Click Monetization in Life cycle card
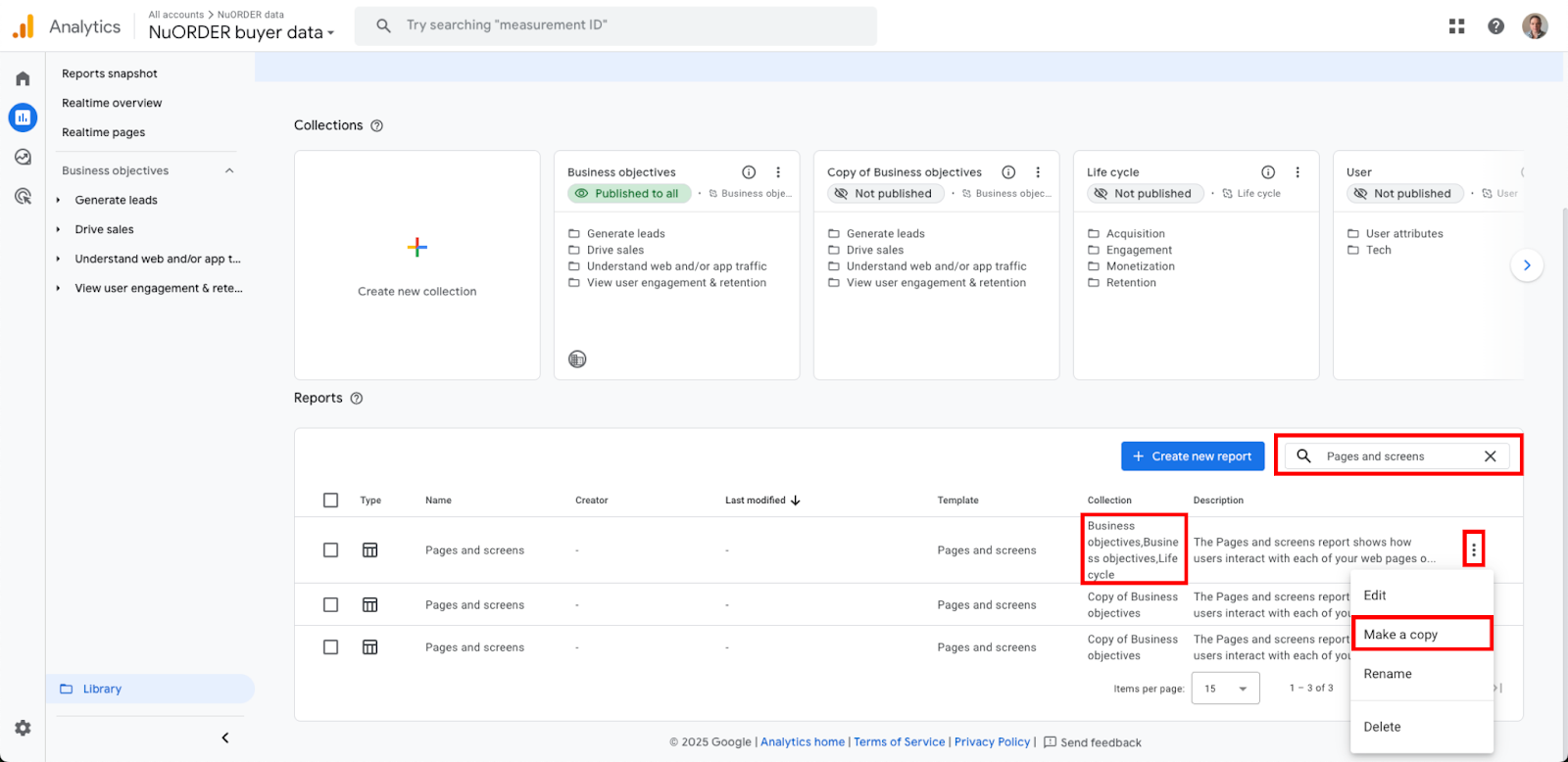Image resolution: width=1568 pixels, height=762 pixels. tap(1141, 266)
